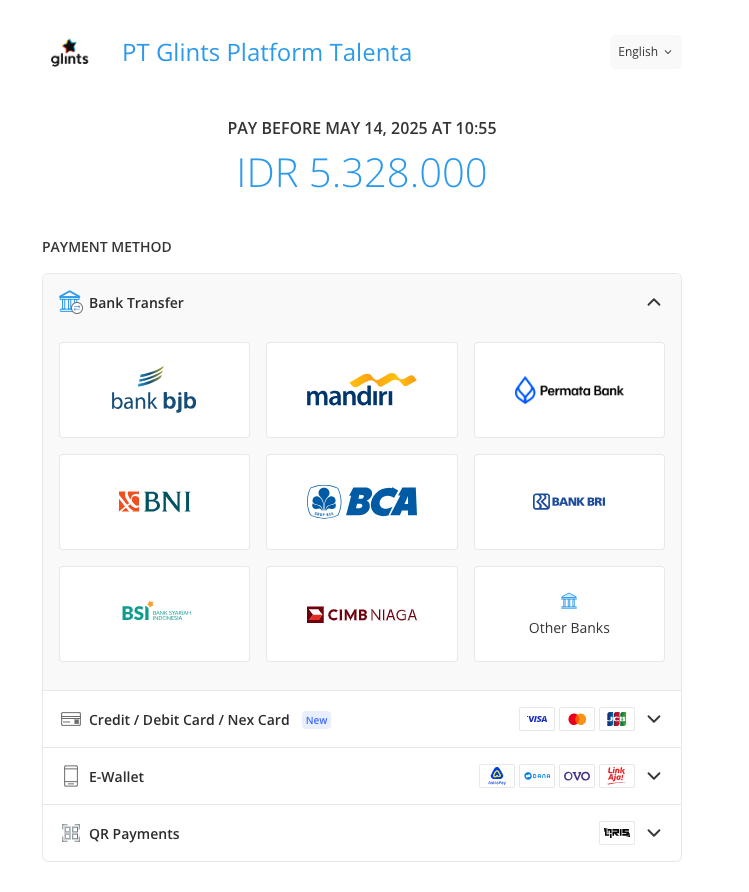Click the credit card icon
This screenshot has width=749, height=892.
(71, 719)
